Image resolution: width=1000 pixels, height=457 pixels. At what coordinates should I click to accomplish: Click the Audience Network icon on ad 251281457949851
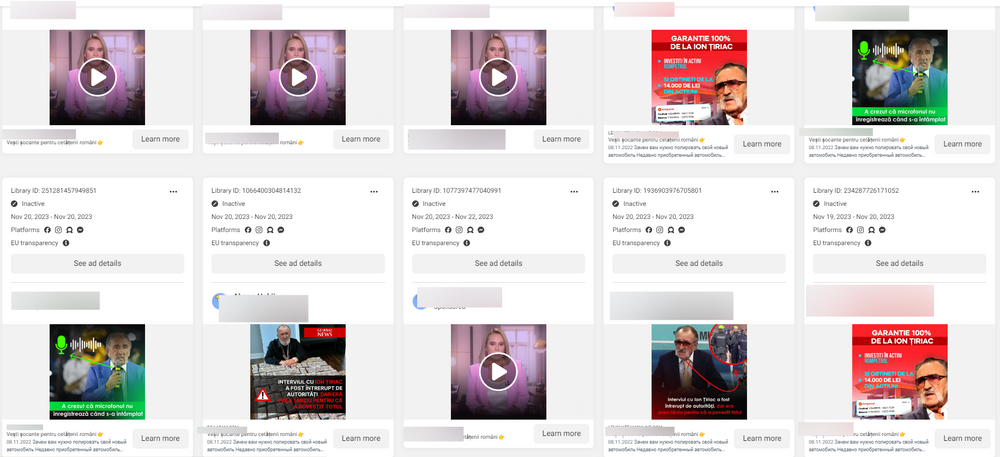[69, 230]
